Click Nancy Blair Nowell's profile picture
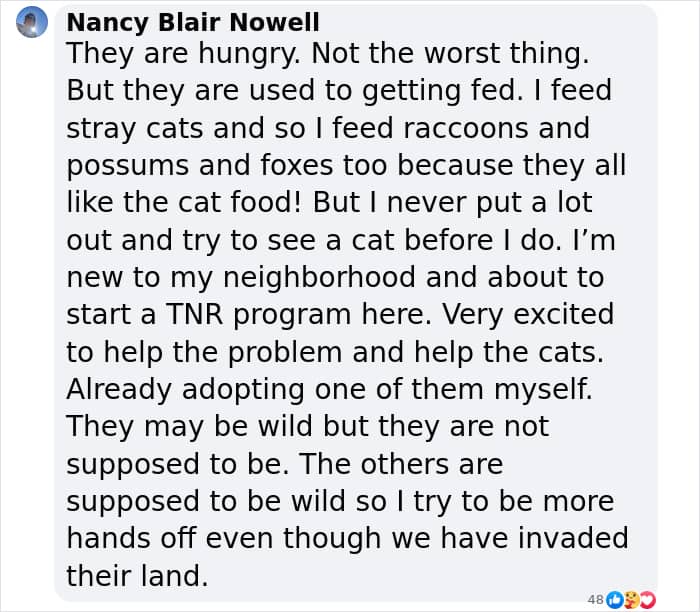This screenshot has height=612, width=700. coord(32,24)
